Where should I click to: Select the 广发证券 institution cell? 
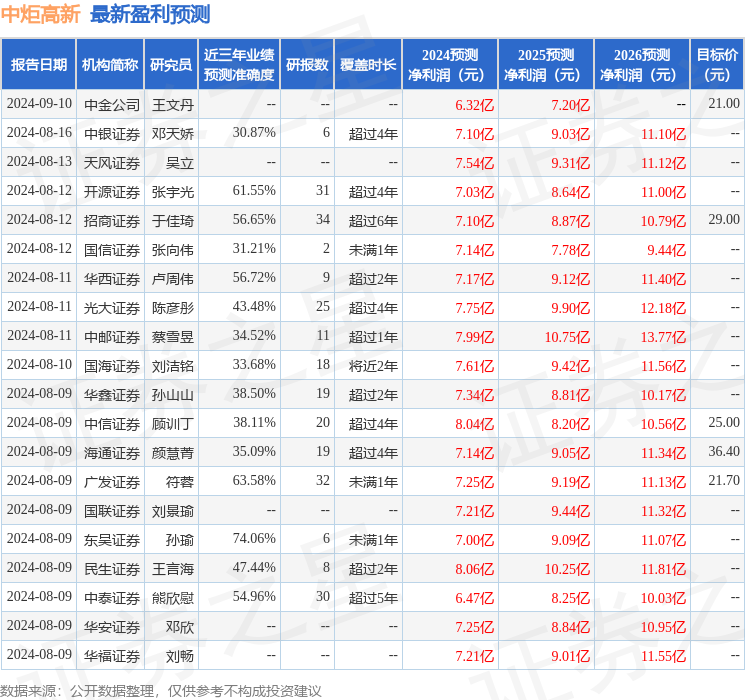[112, 482]
